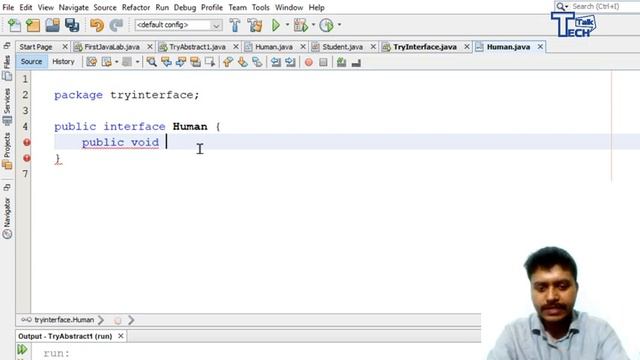This screenshot has height=360, width=640.
Task: Click the Stop Macro Recording square icon
Action: [x=323, y=62]
